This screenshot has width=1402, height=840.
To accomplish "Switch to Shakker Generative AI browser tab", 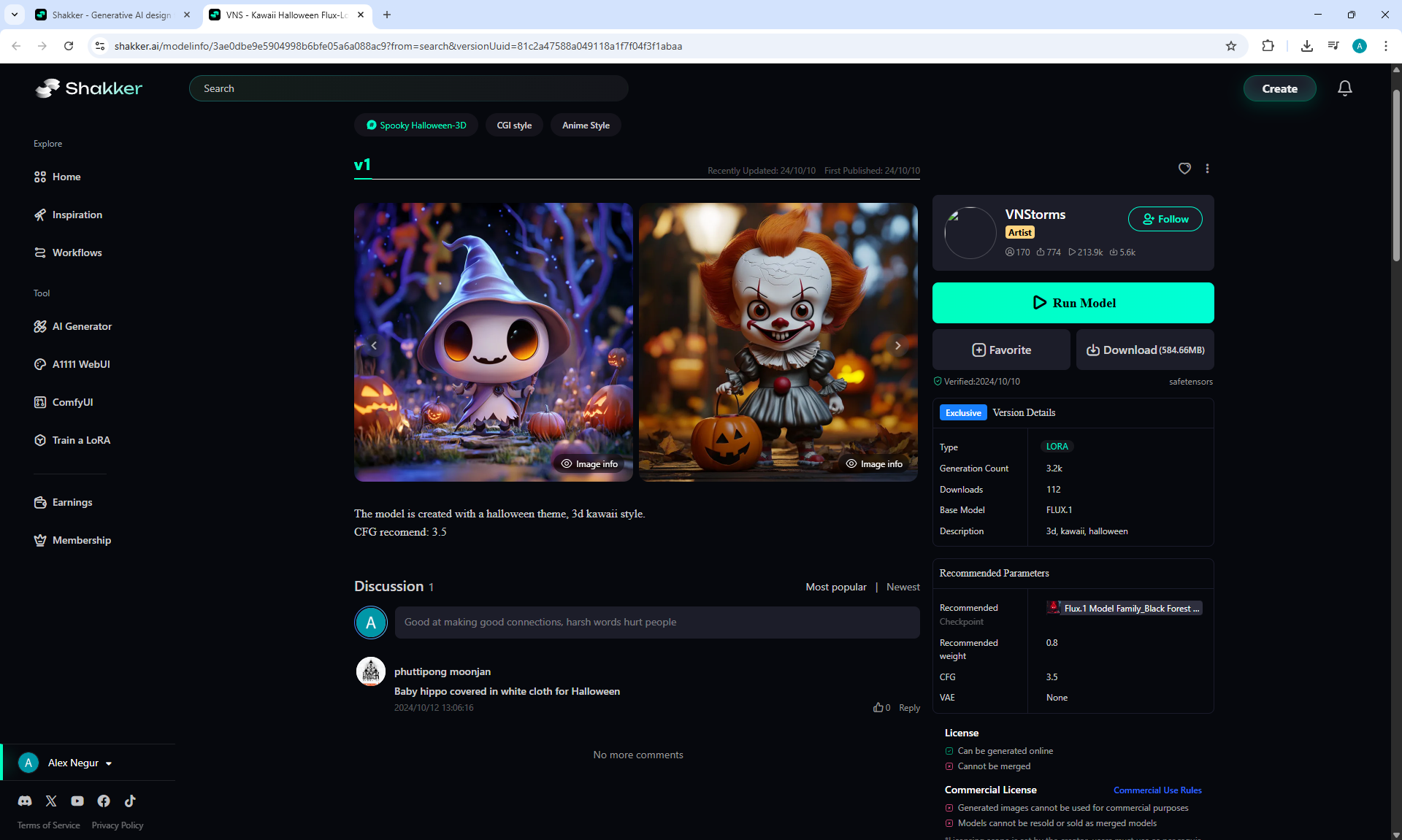I will pyautogui.click(x=111, y=15).
